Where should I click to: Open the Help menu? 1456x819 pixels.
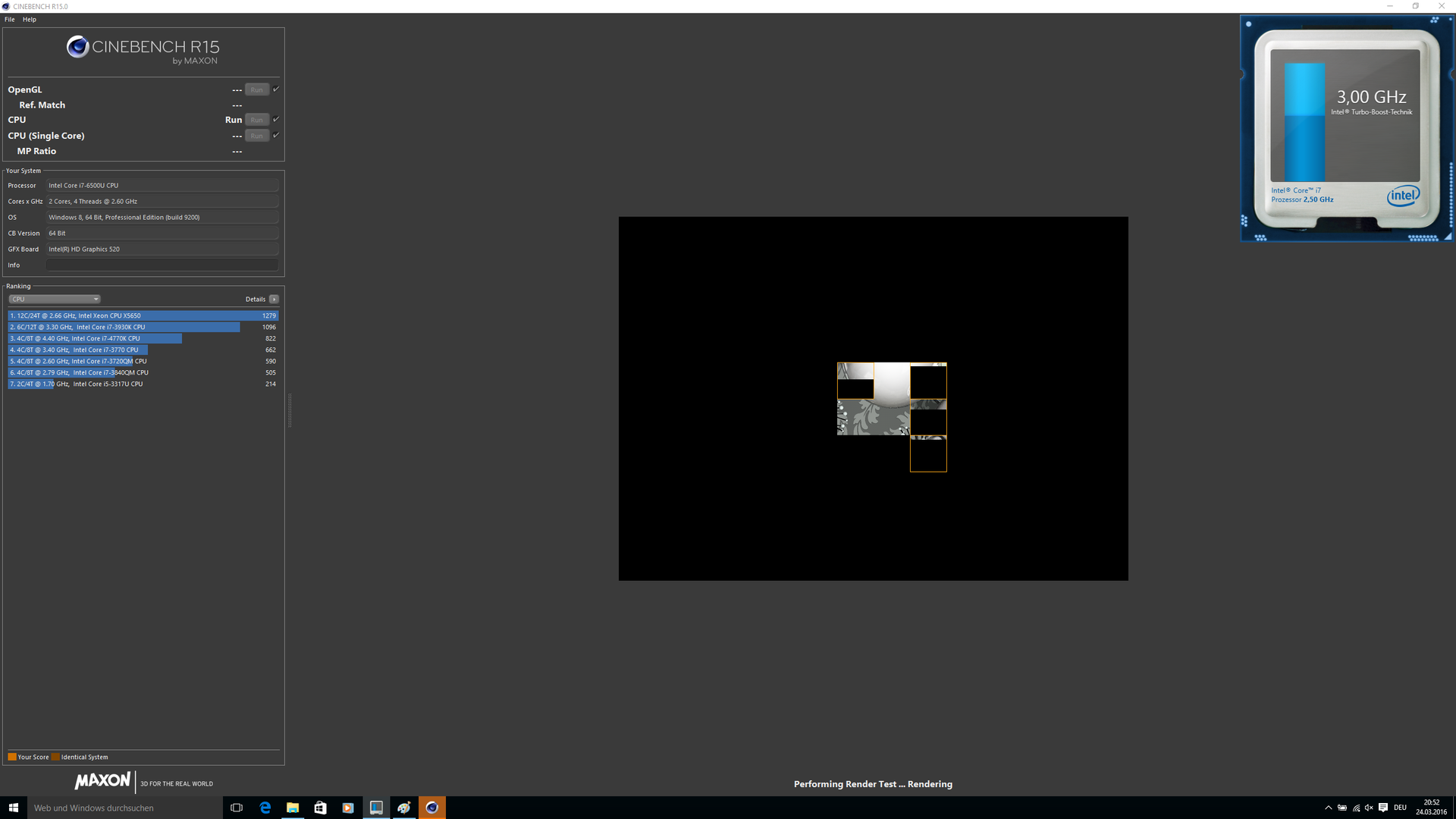pyautogui.click(x=30, y=20)
